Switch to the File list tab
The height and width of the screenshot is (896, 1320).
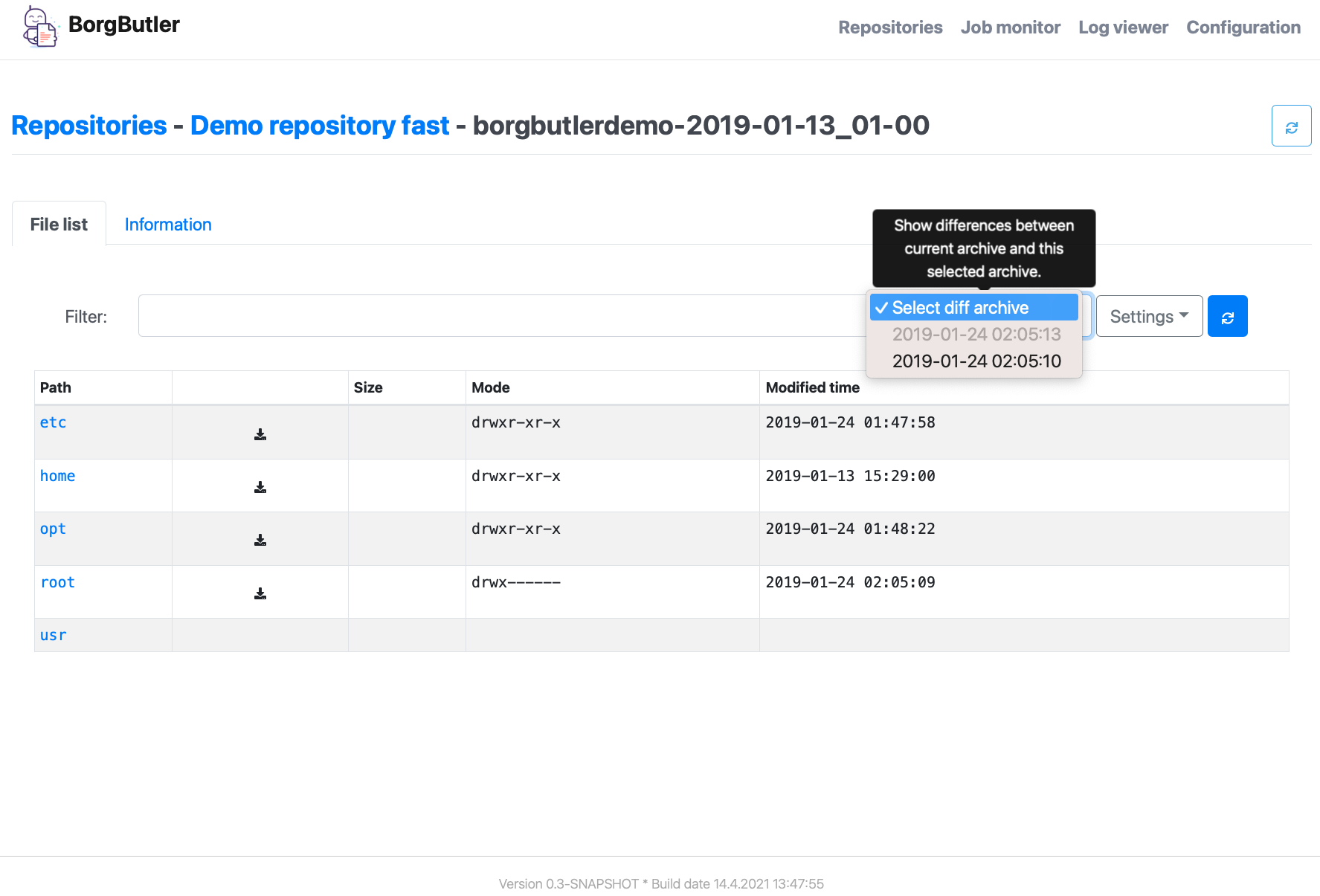click(59, 224)
